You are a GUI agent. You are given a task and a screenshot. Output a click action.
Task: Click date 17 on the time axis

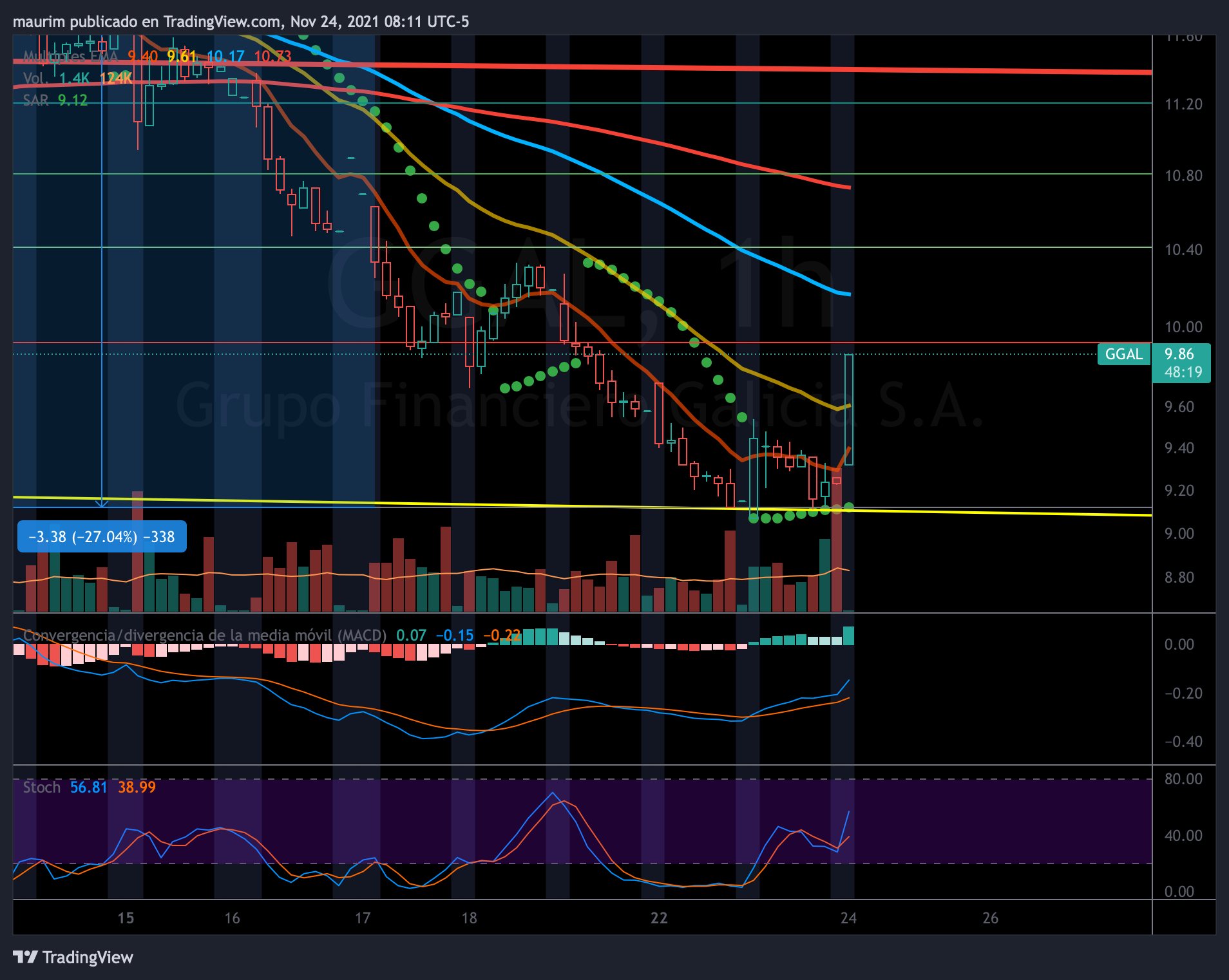pos(363,918)
